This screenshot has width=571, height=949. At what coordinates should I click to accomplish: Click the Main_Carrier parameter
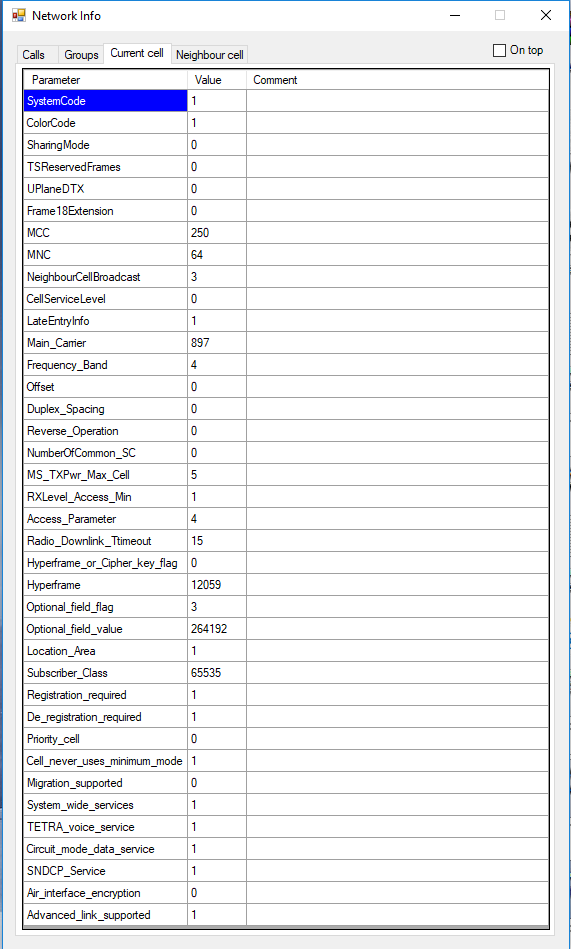[105, 343]
